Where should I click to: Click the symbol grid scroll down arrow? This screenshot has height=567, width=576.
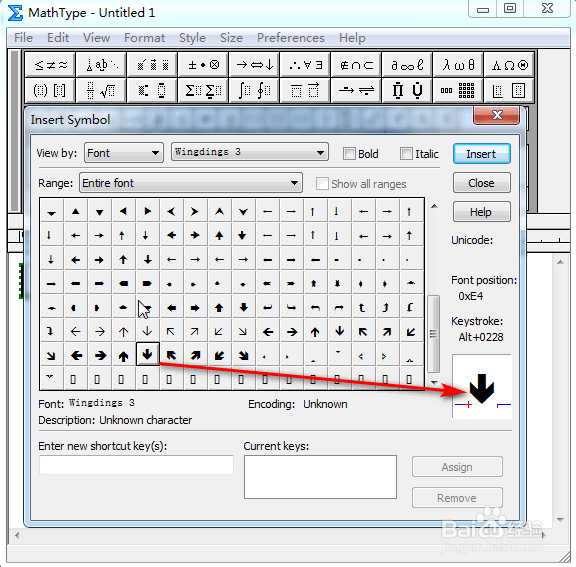(x=434, y=382)
